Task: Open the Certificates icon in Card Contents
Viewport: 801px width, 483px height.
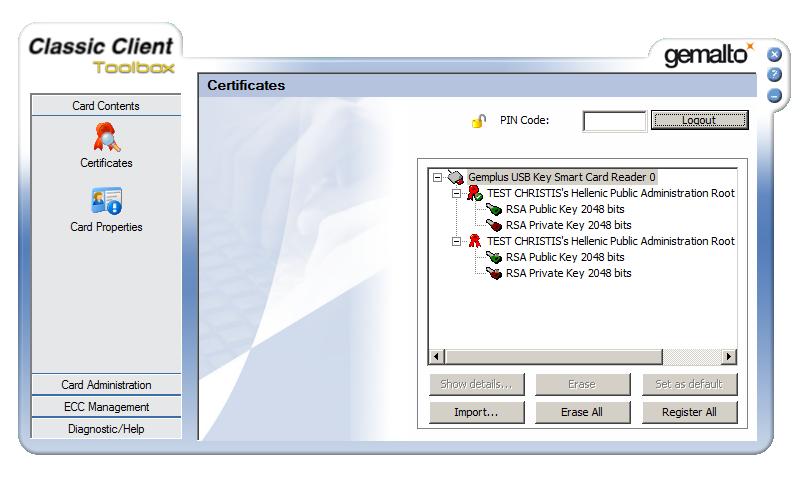Action: (x=107, y=137)
